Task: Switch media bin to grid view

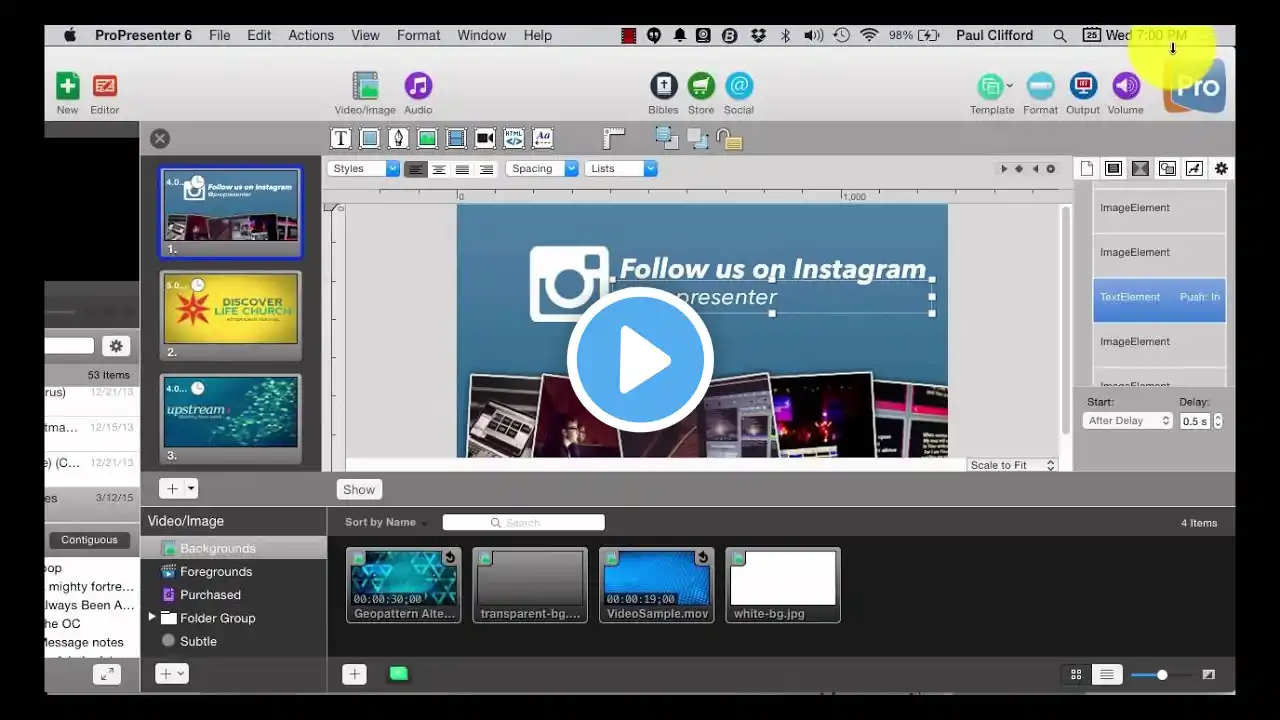Action: tap(1076, 675)
